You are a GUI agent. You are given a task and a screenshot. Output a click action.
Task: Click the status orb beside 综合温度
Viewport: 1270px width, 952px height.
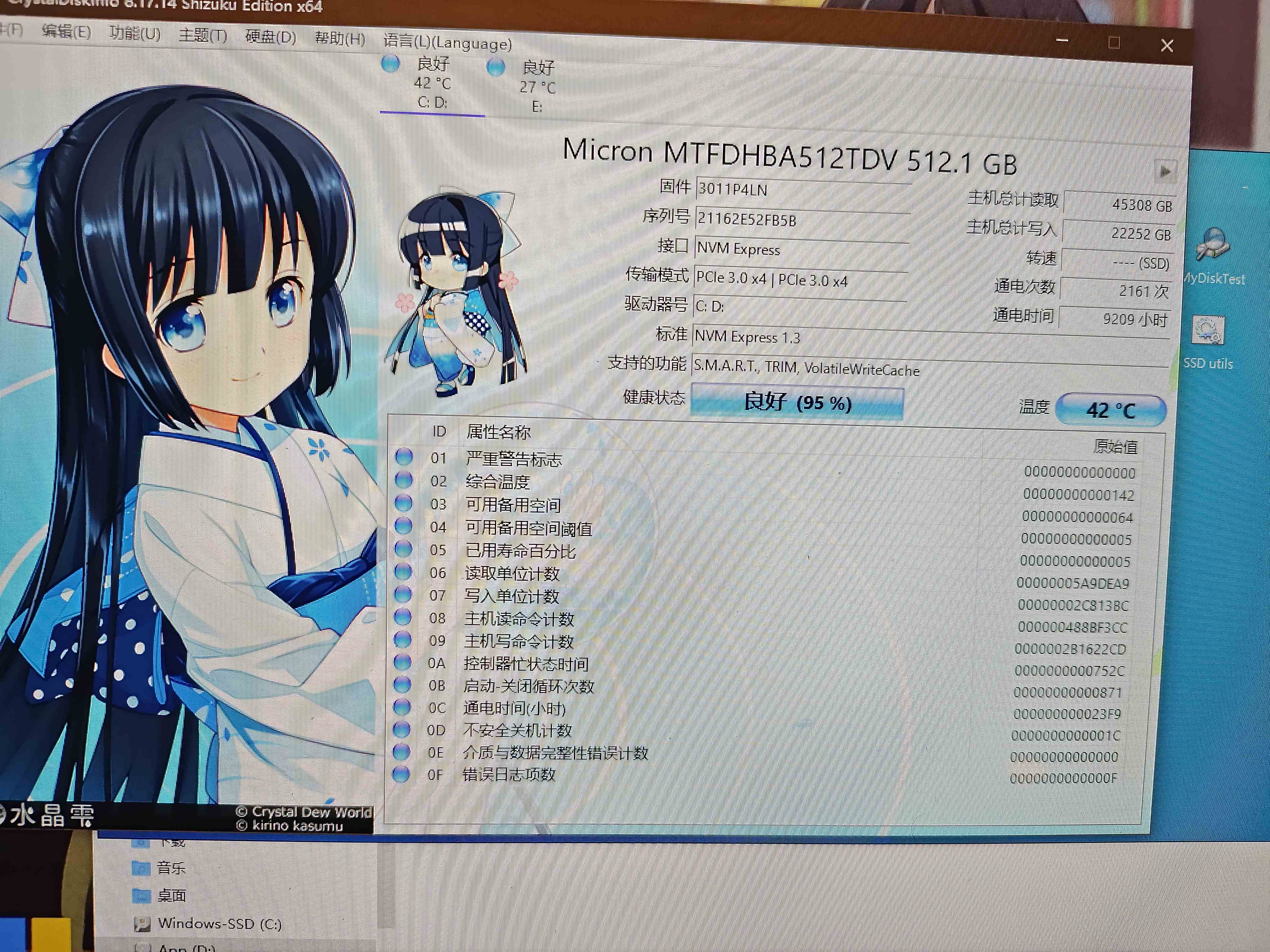(404, 480)
